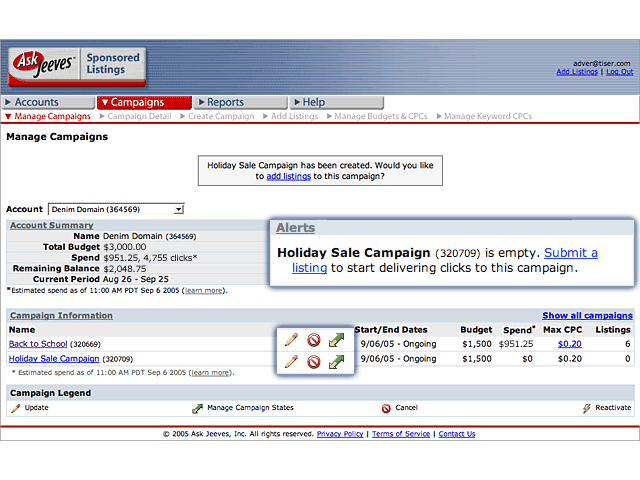Open the Holiday Sale Campaign link

[54, 359]
